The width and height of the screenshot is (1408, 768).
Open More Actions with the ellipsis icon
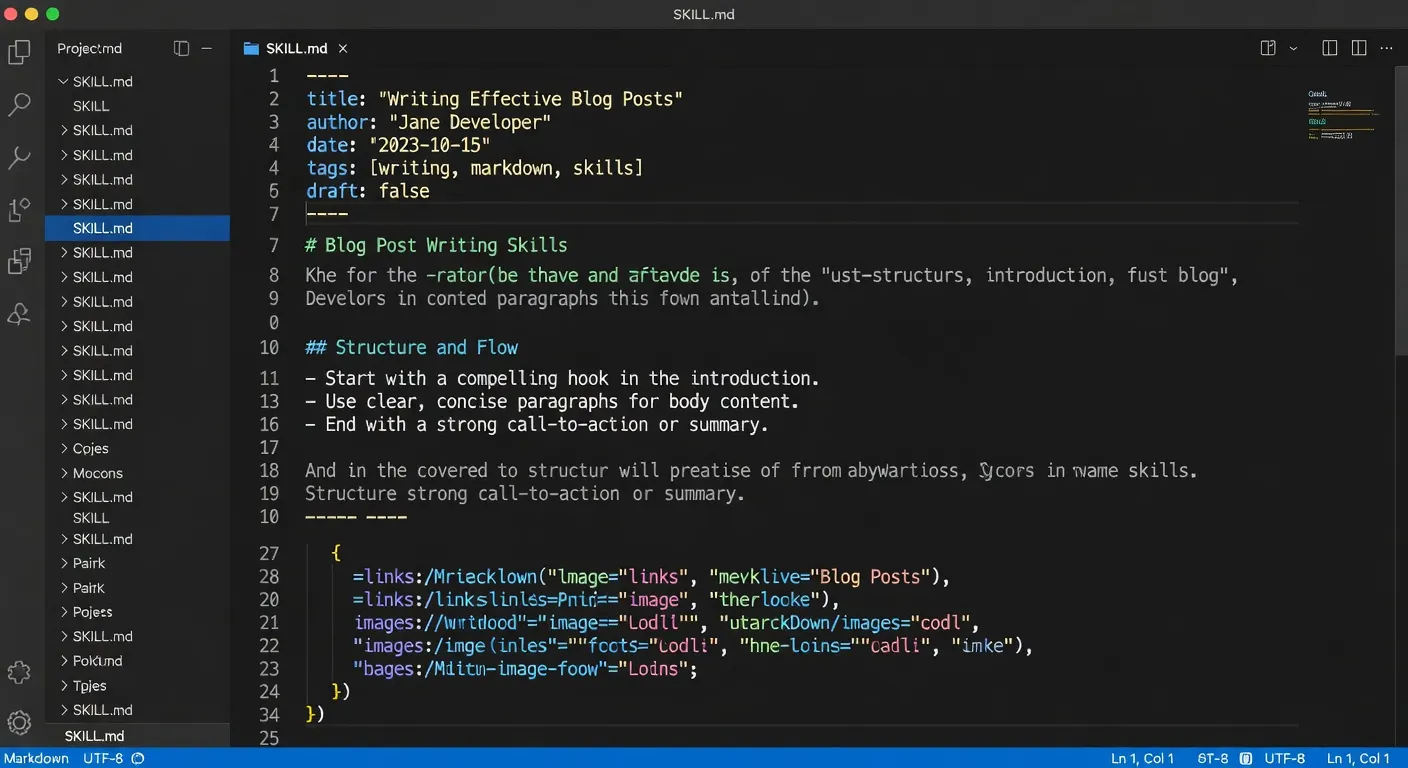pyautogui.click(x=1387, y=48)
